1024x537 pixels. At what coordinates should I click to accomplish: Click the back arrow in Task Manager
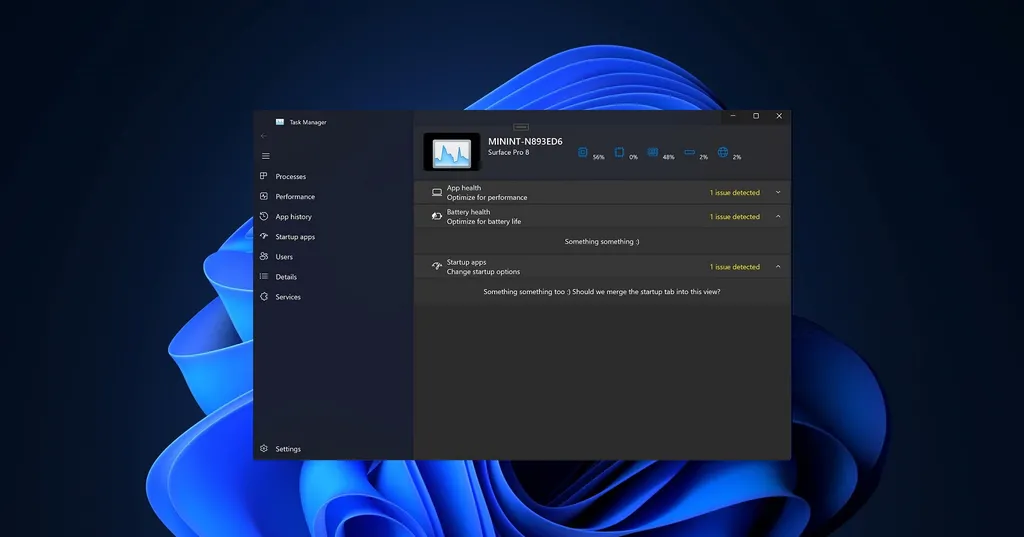pos(264,136)
